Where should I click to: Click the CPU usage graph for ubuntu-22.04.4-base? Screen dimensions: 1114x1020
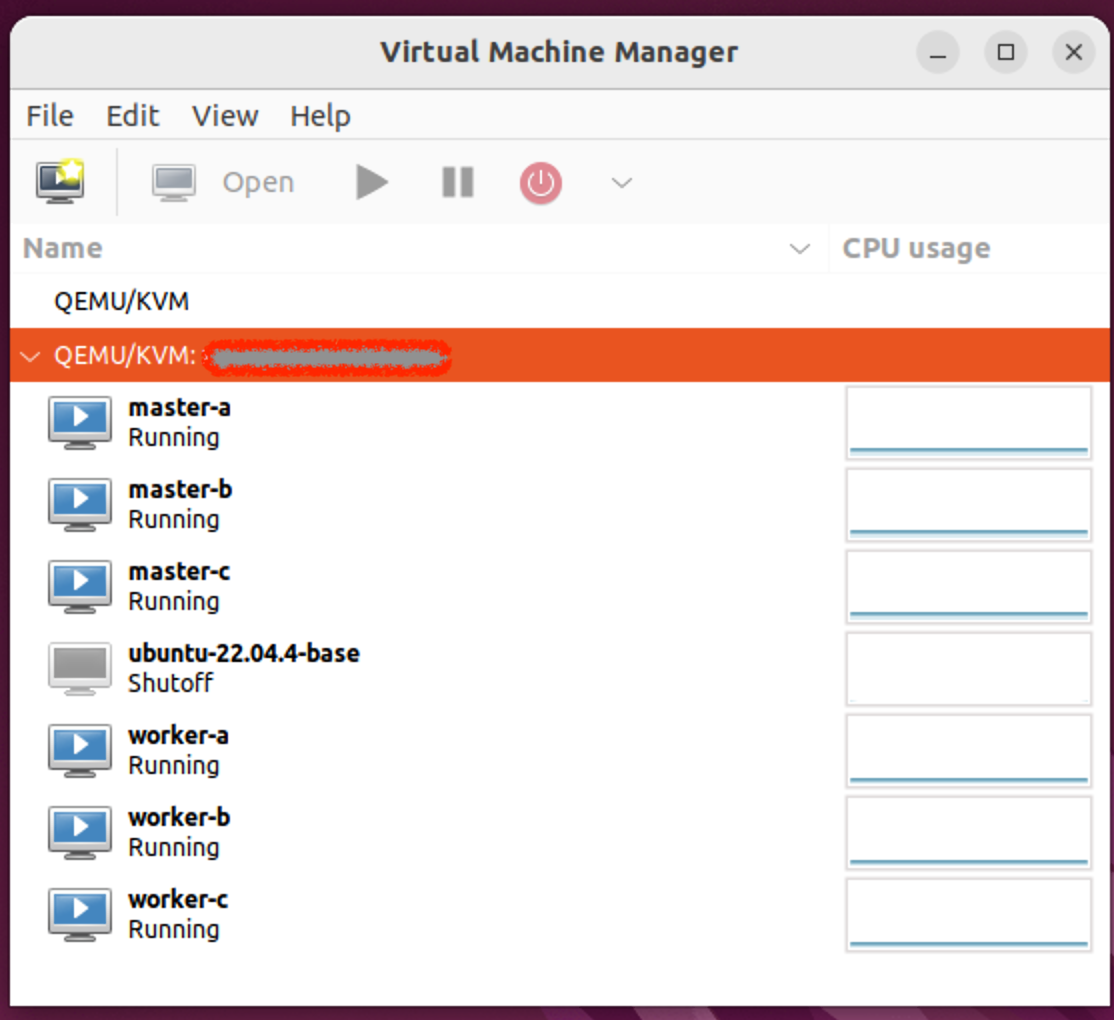968,669
